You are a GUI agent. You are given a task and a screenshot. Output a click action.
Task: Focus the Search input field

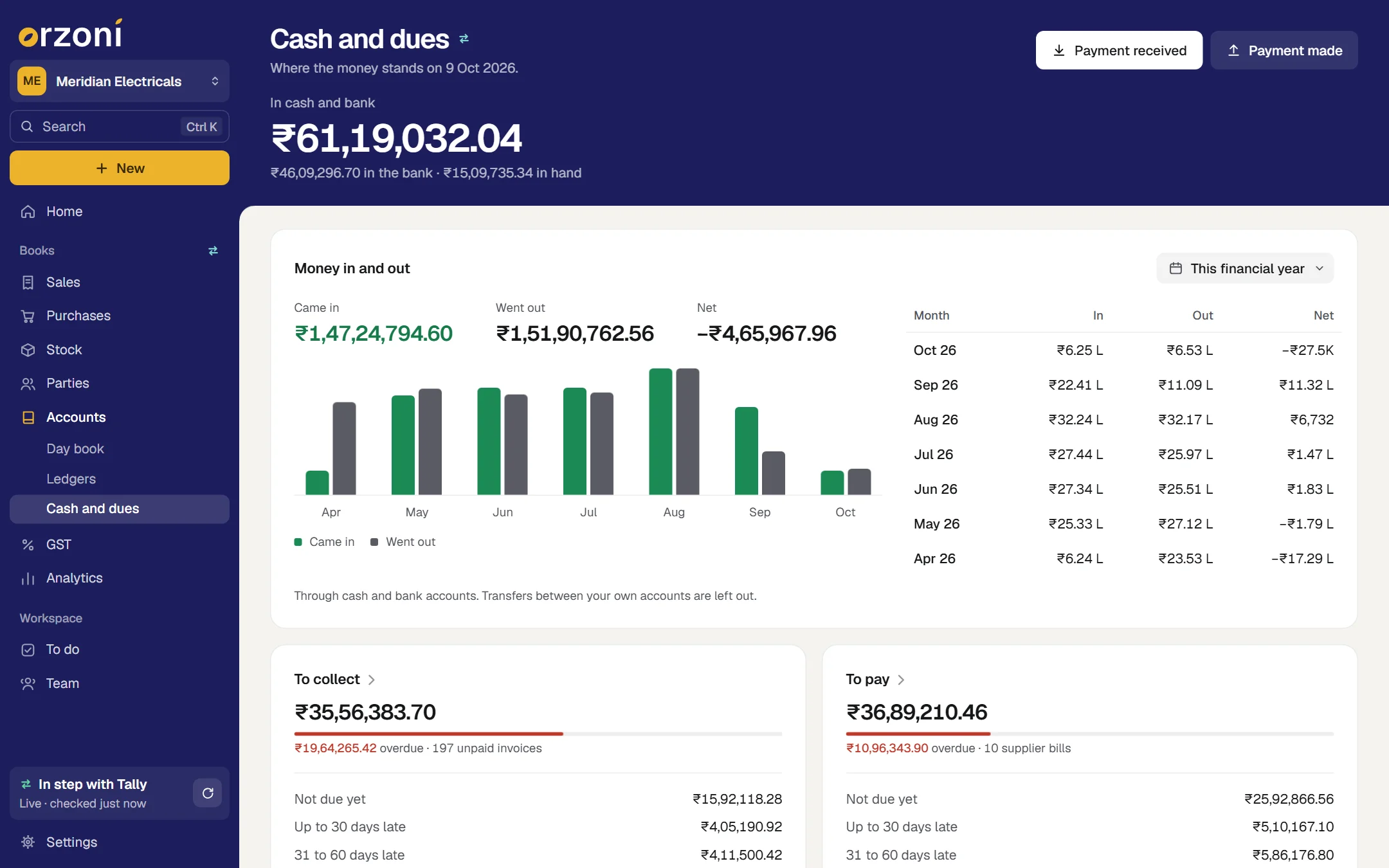(x=120, y=127)
